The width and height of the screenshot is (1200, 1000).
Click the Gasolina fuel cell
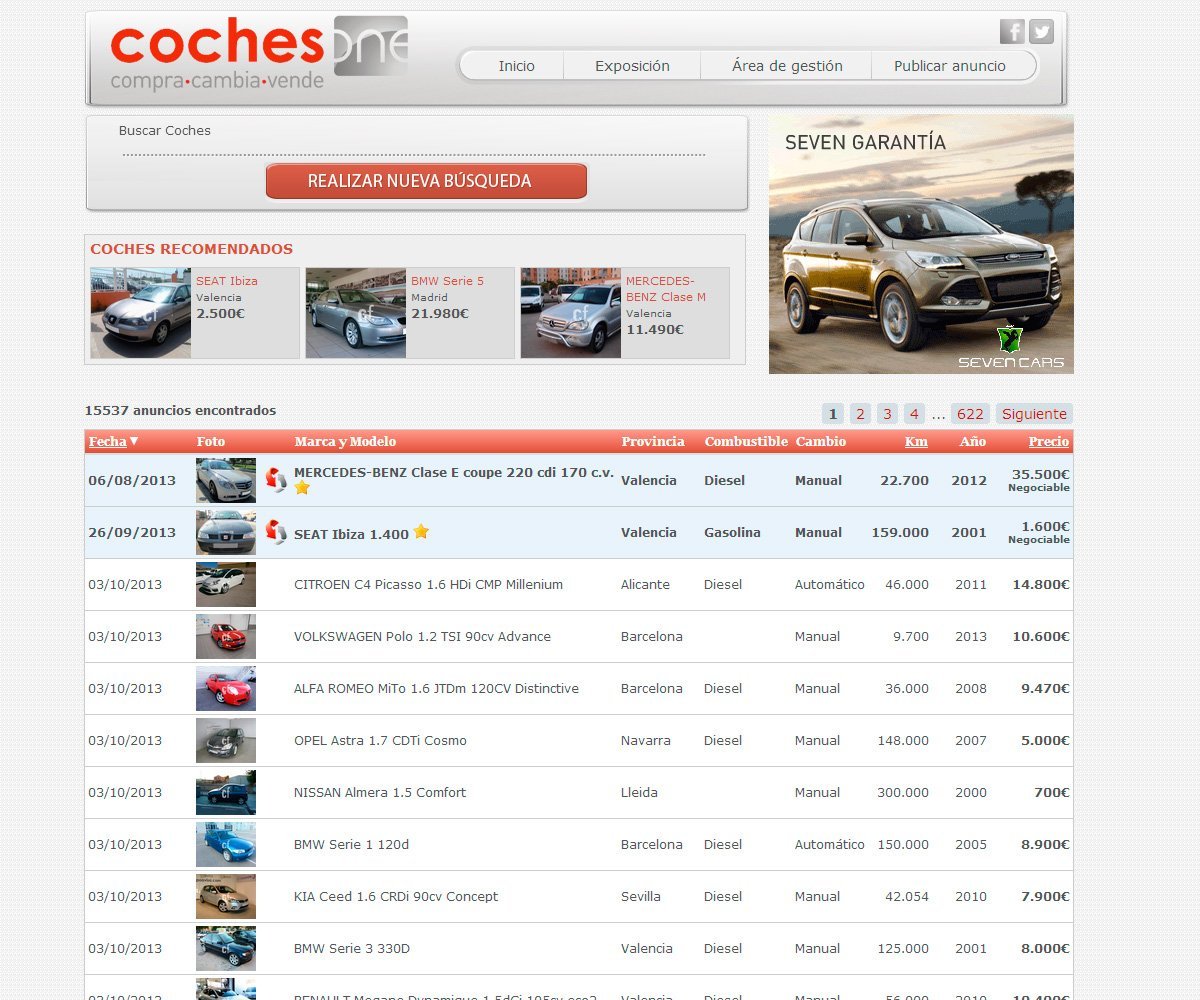[732, 532]
